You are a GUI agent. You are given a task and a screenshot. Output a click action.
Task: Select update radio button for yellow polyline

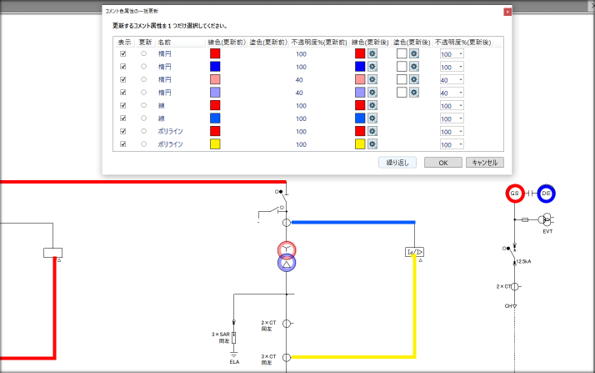144,144
